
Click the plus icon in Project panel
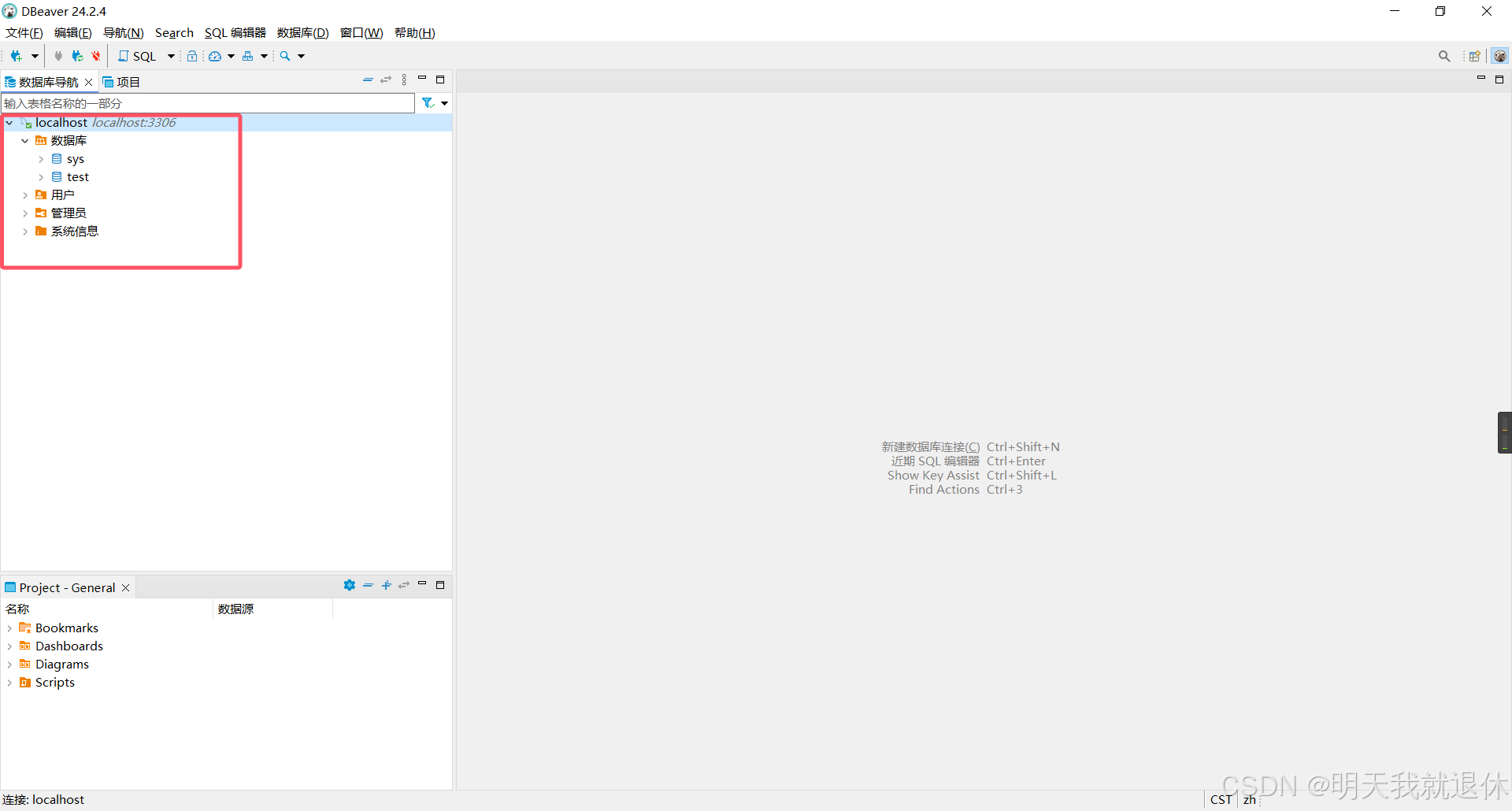point(386,585)
